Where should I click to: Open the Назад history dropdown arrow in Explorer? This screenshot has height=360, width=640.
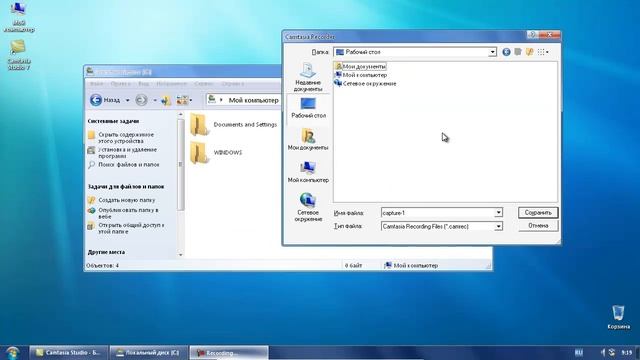tap(127, 100)
